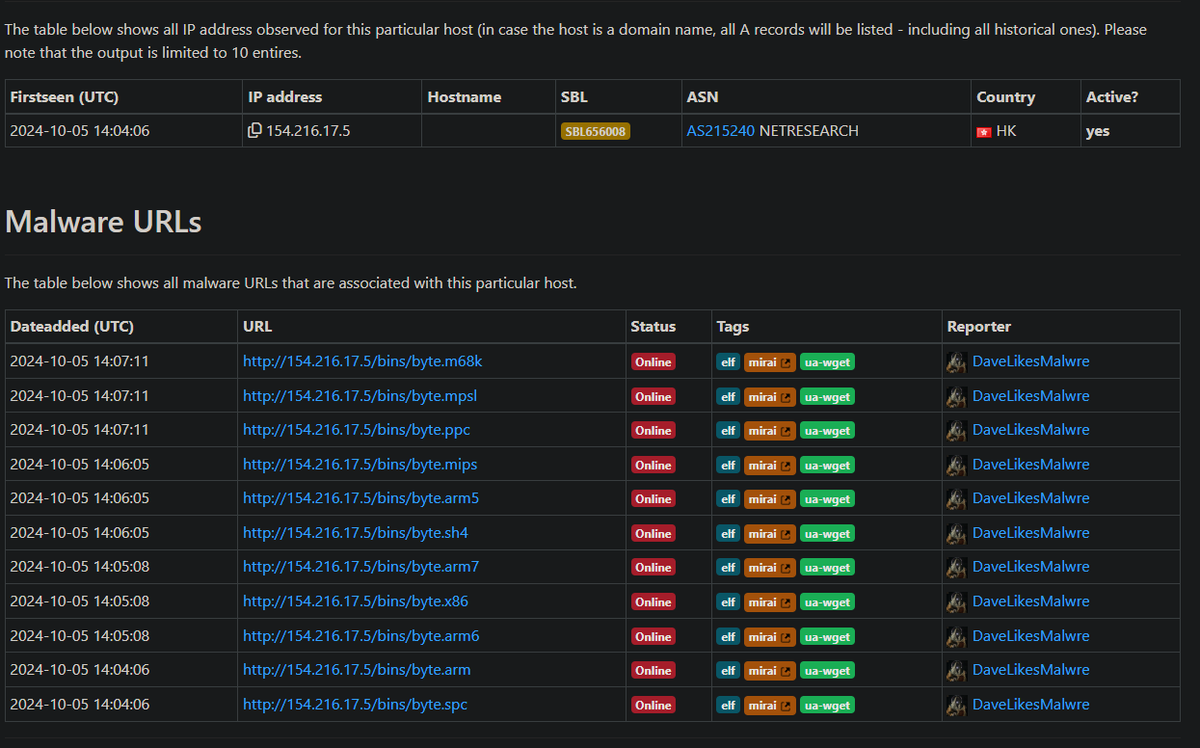Open DaveLikesMalwre reporter in byte.m68k row

[x=1031, y=361]
